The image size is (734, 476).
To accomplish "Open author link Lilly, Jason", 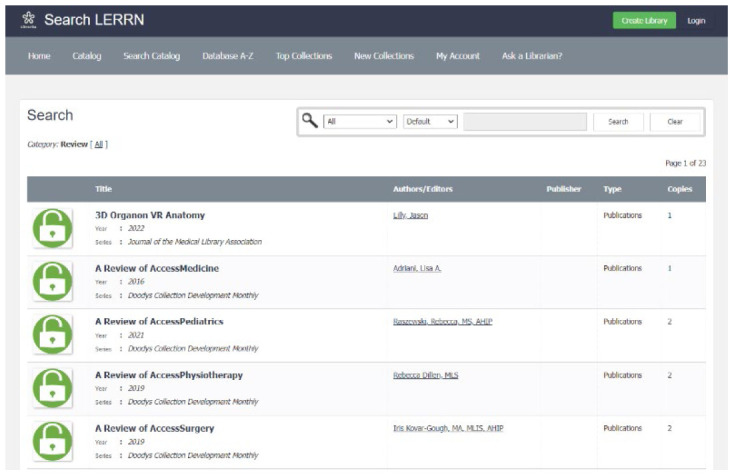I will [x=411, y=215].
